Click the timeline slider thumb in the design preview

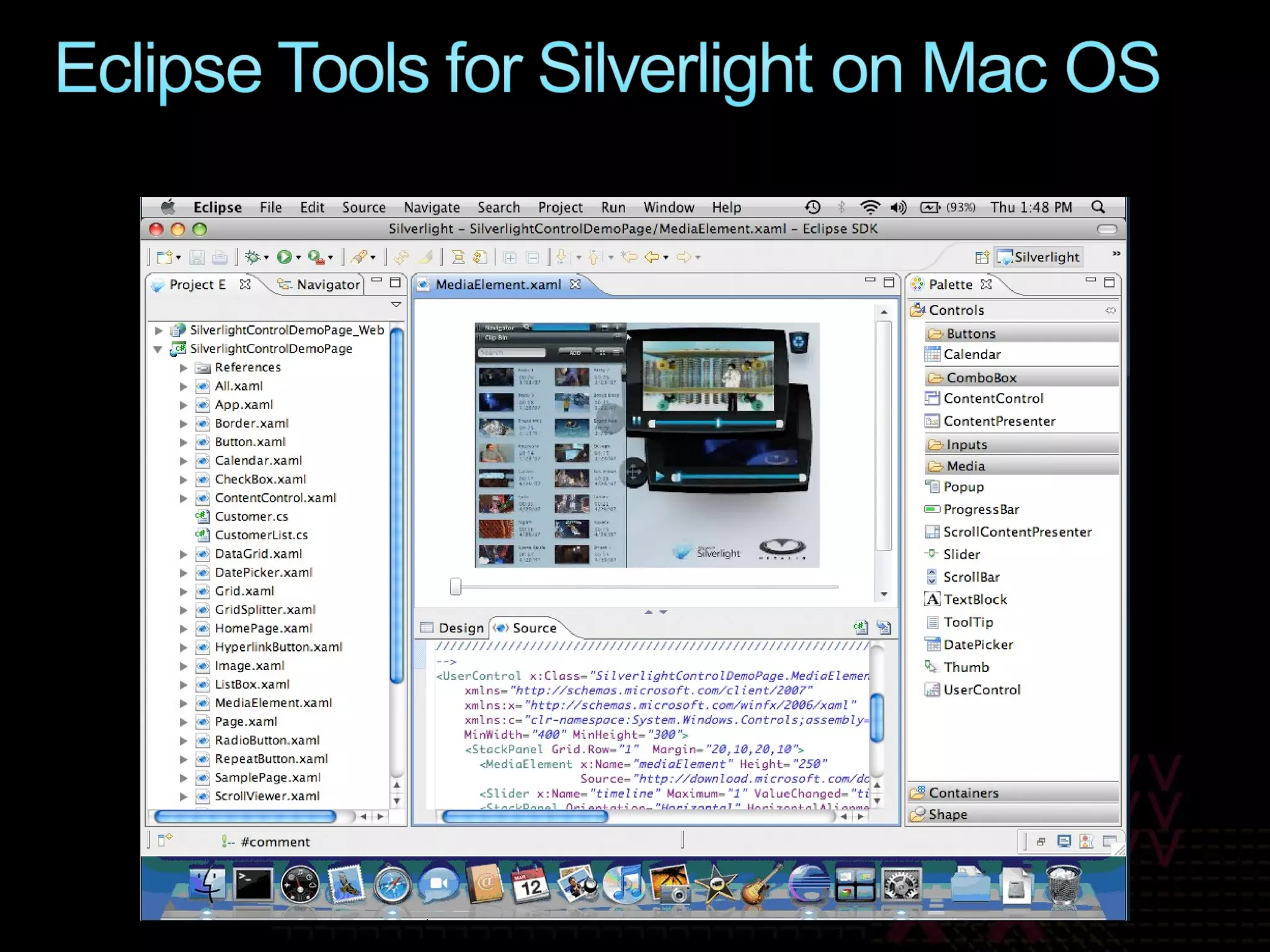[x=456, y=586]
